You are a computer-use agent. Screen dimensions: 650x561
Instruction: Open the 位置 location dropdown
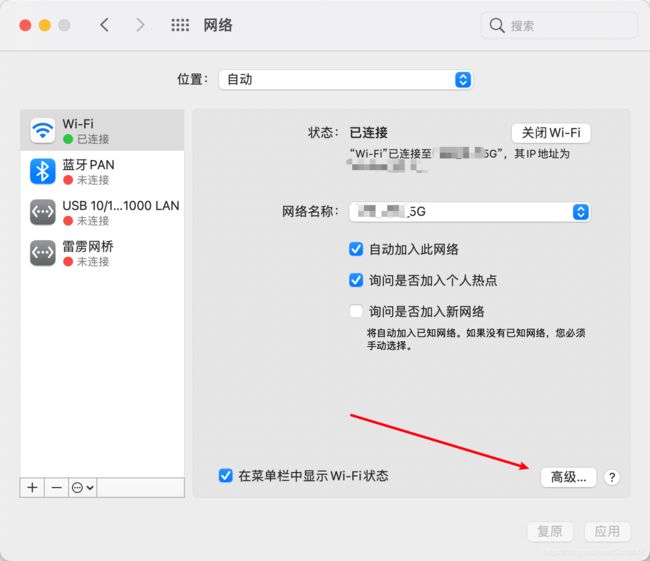point(345,79)
